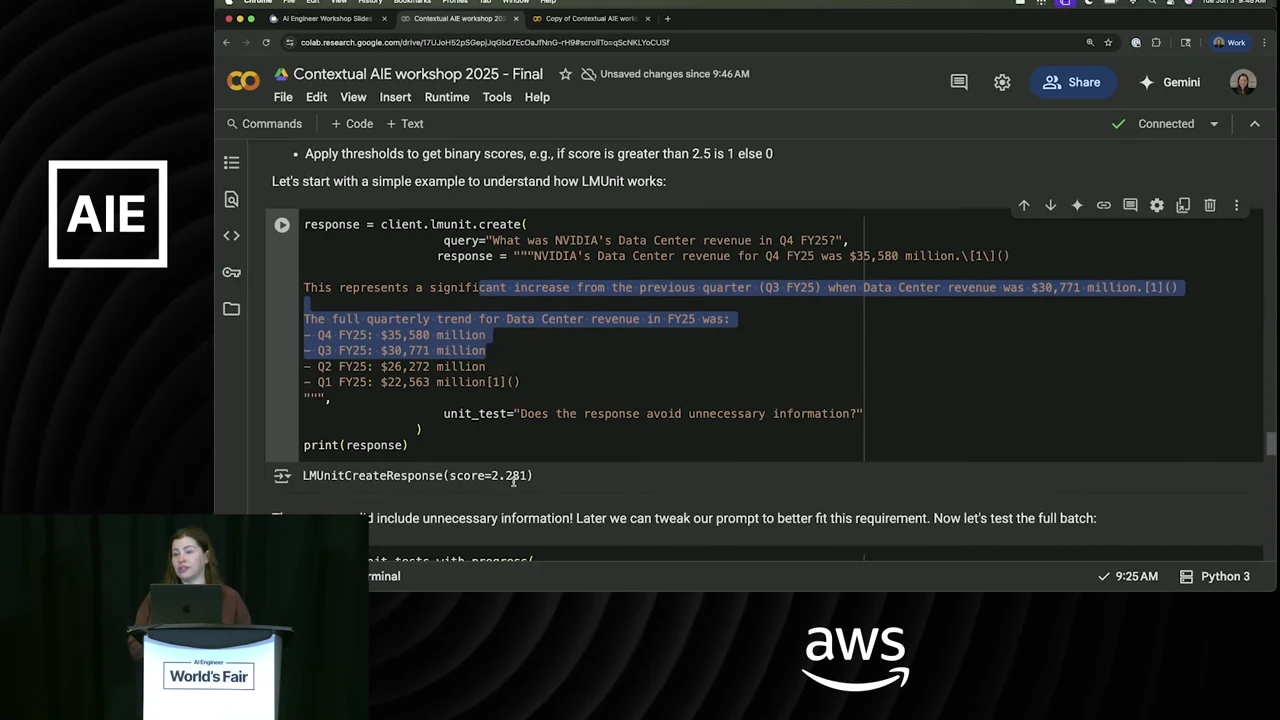This screenshot has height=720, width=1280.
Task: Open a new browser tab
Action: (668, 18)
